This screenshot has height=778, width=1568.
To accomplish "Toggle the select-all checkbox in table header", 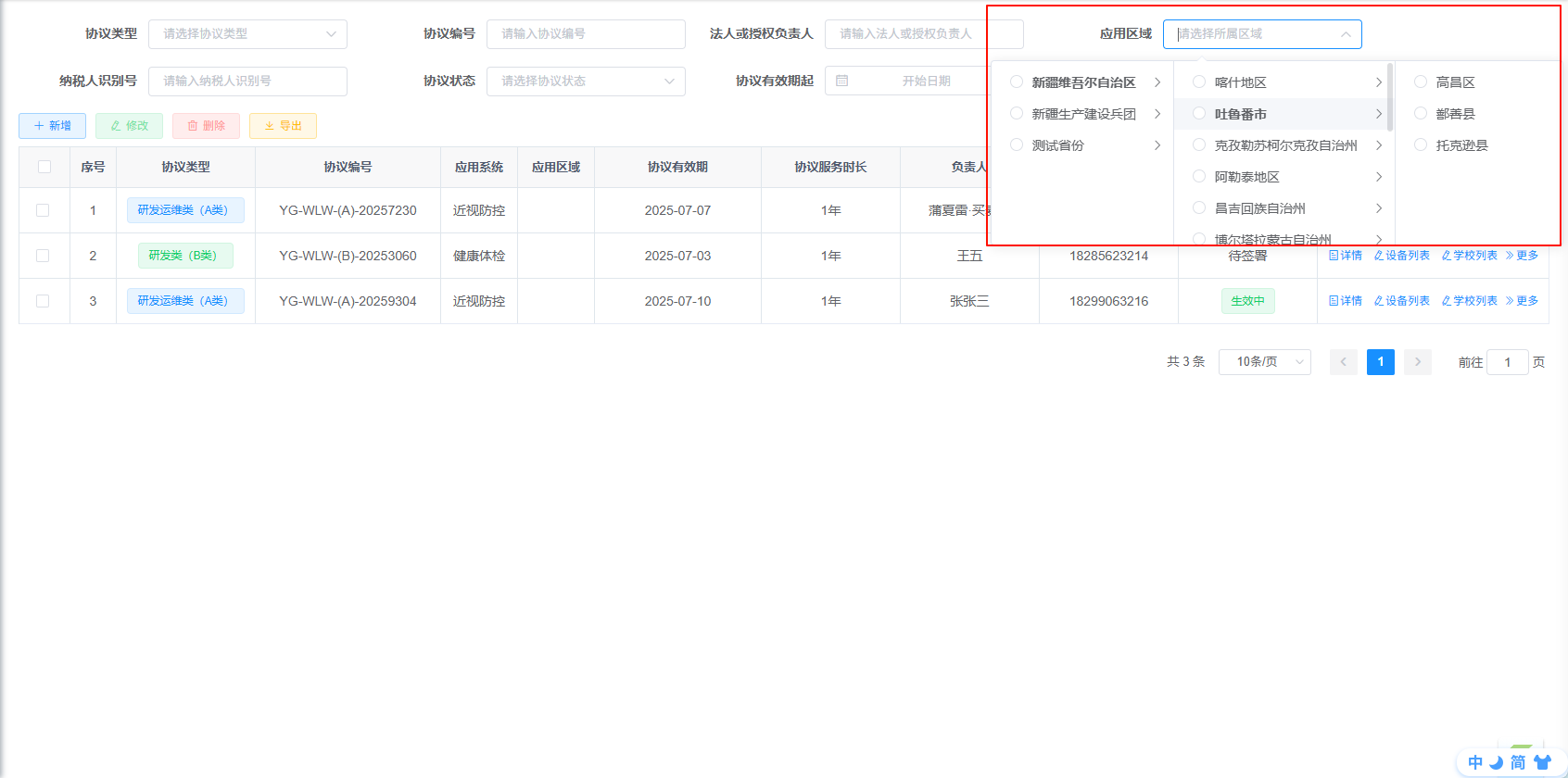I will pyautogui.click(x=44, y=168).
